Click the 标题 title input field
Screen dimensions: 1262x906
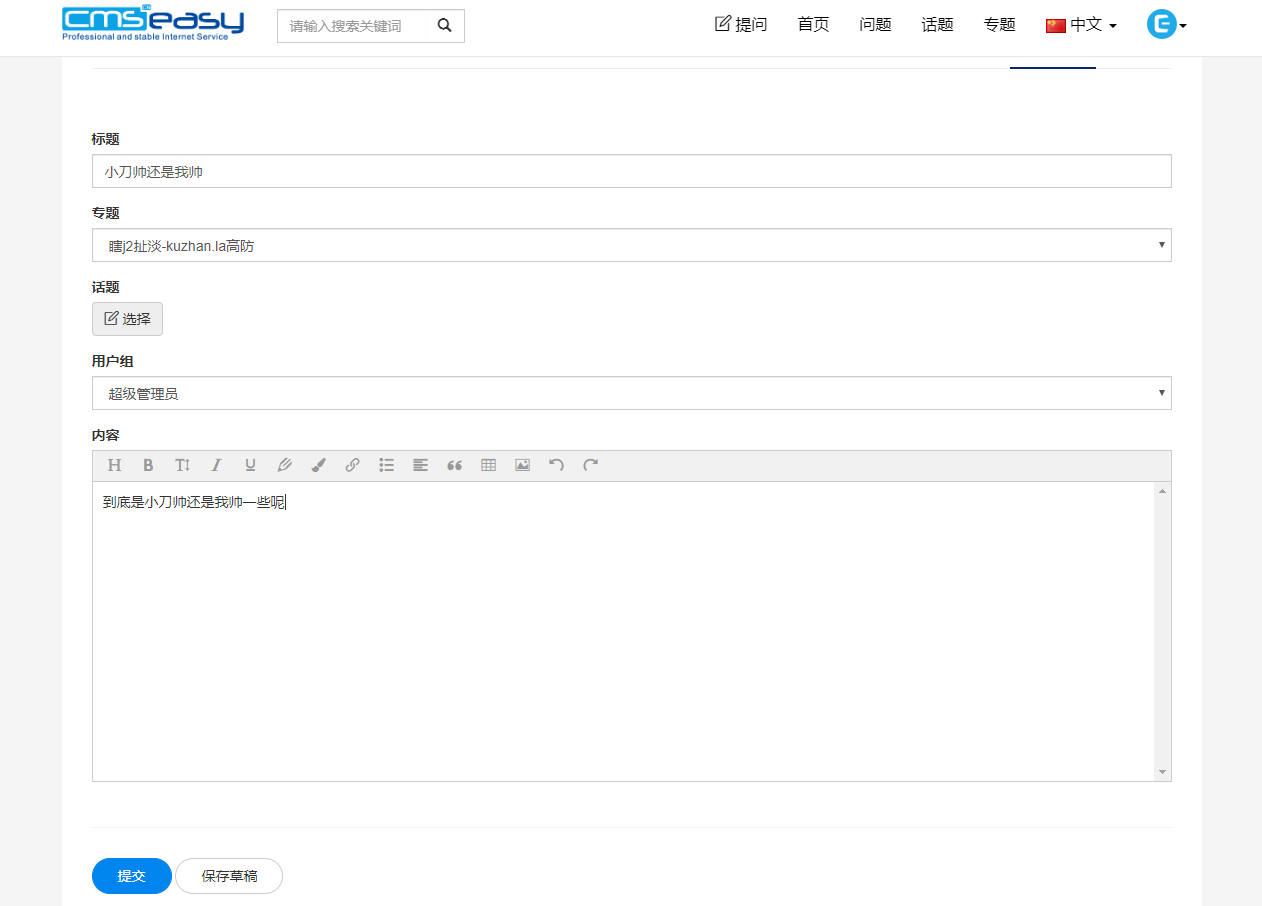coord(631,171)
